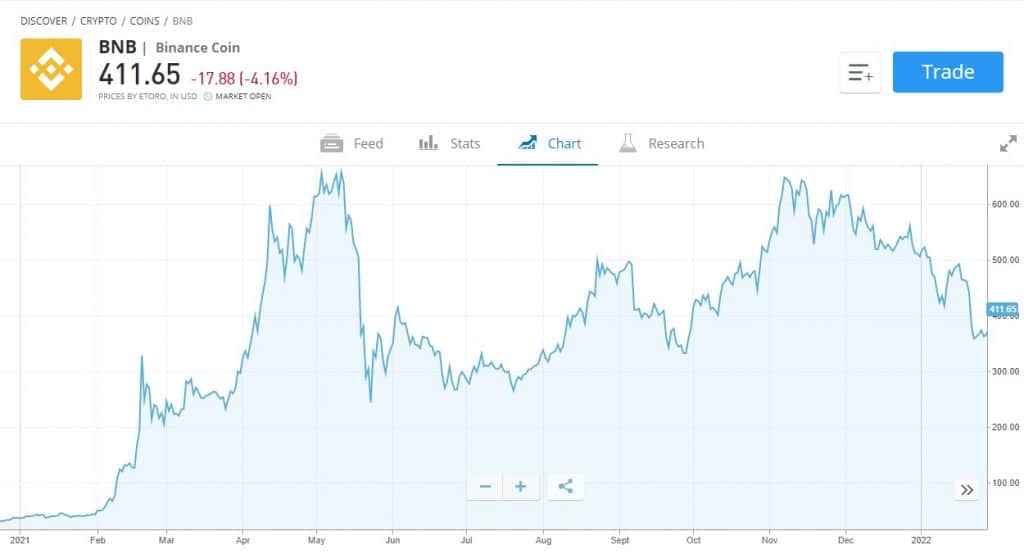The height and width of the screenshot is (554, 1024).
Task: Expand chart to fullscreen
Action: 1008,143
